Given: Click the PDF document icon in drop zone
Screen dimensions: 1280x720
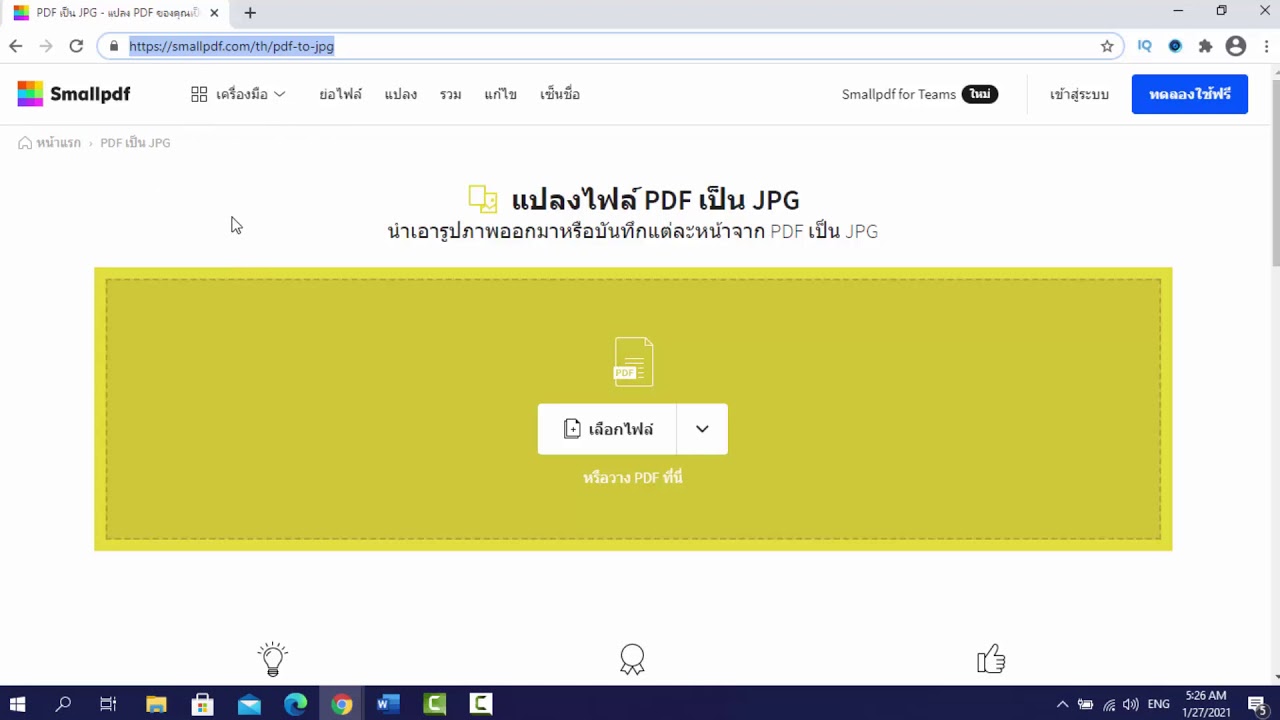Looking at the screenshot, I should click(x=633, y=361).
